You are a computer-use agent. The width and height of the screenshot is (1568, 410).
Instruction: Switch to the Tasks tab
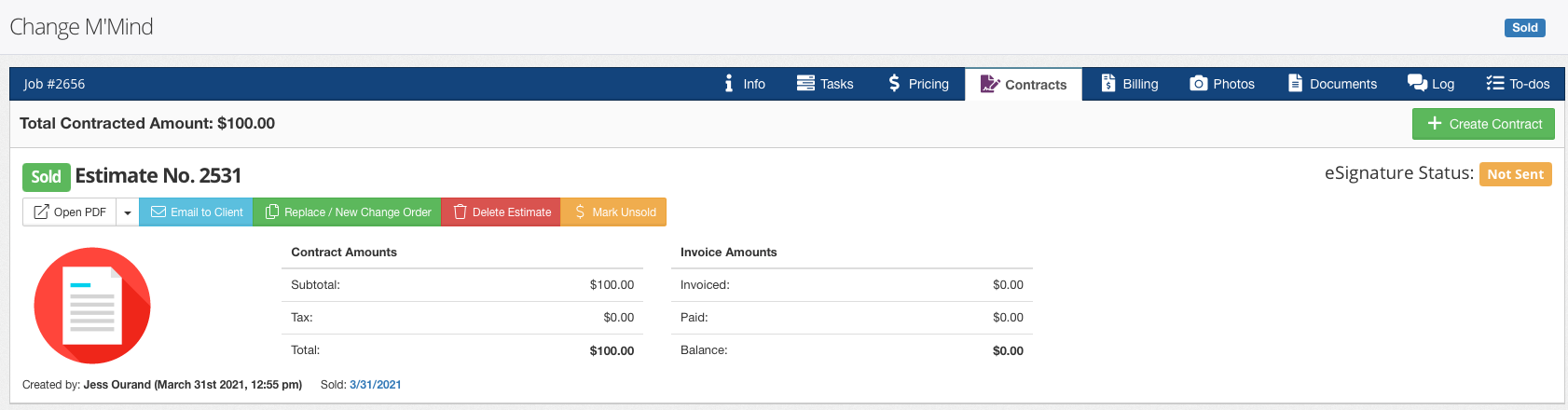tap(825, 84)
